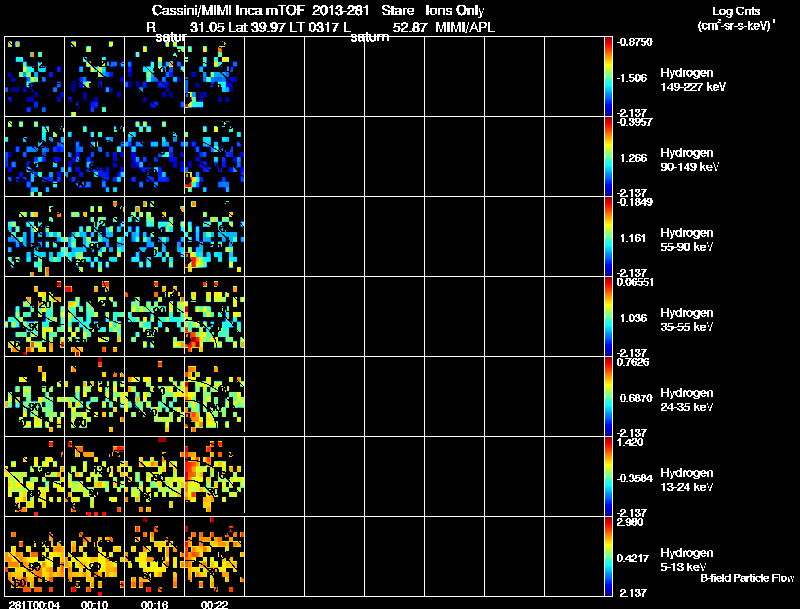The width and height of the screenshot is (800, 609).
Task: Click the '00:16' time axis label
Action: (x=155, y=604)
